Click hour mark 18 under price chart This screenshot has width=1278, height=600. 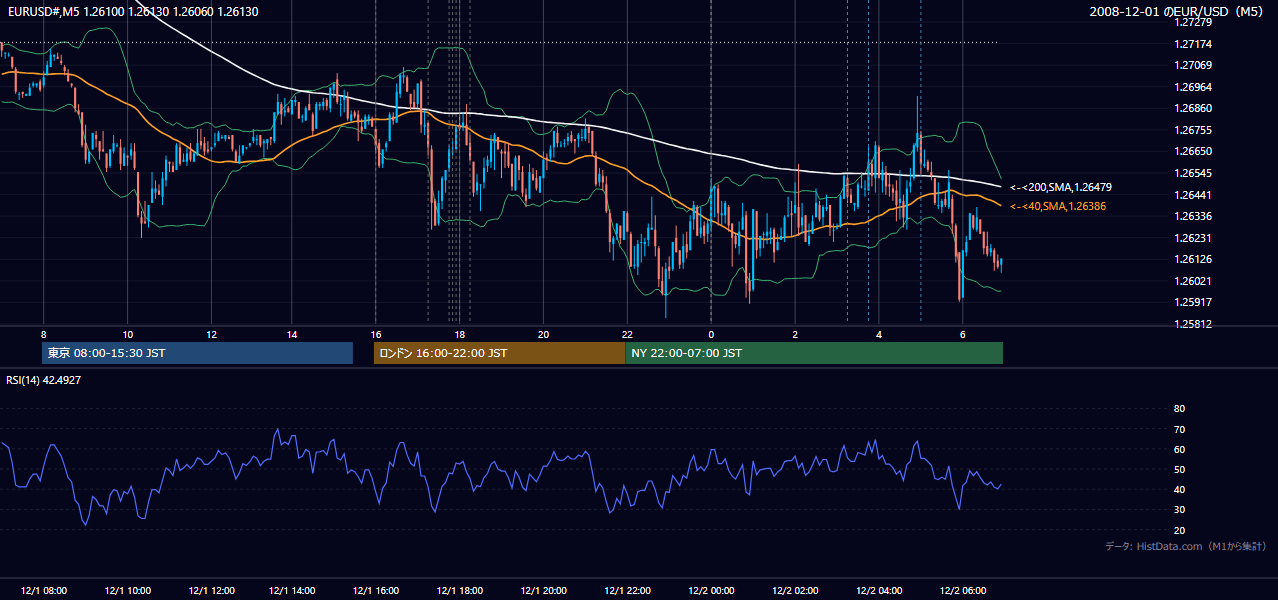tap(460, 334)
